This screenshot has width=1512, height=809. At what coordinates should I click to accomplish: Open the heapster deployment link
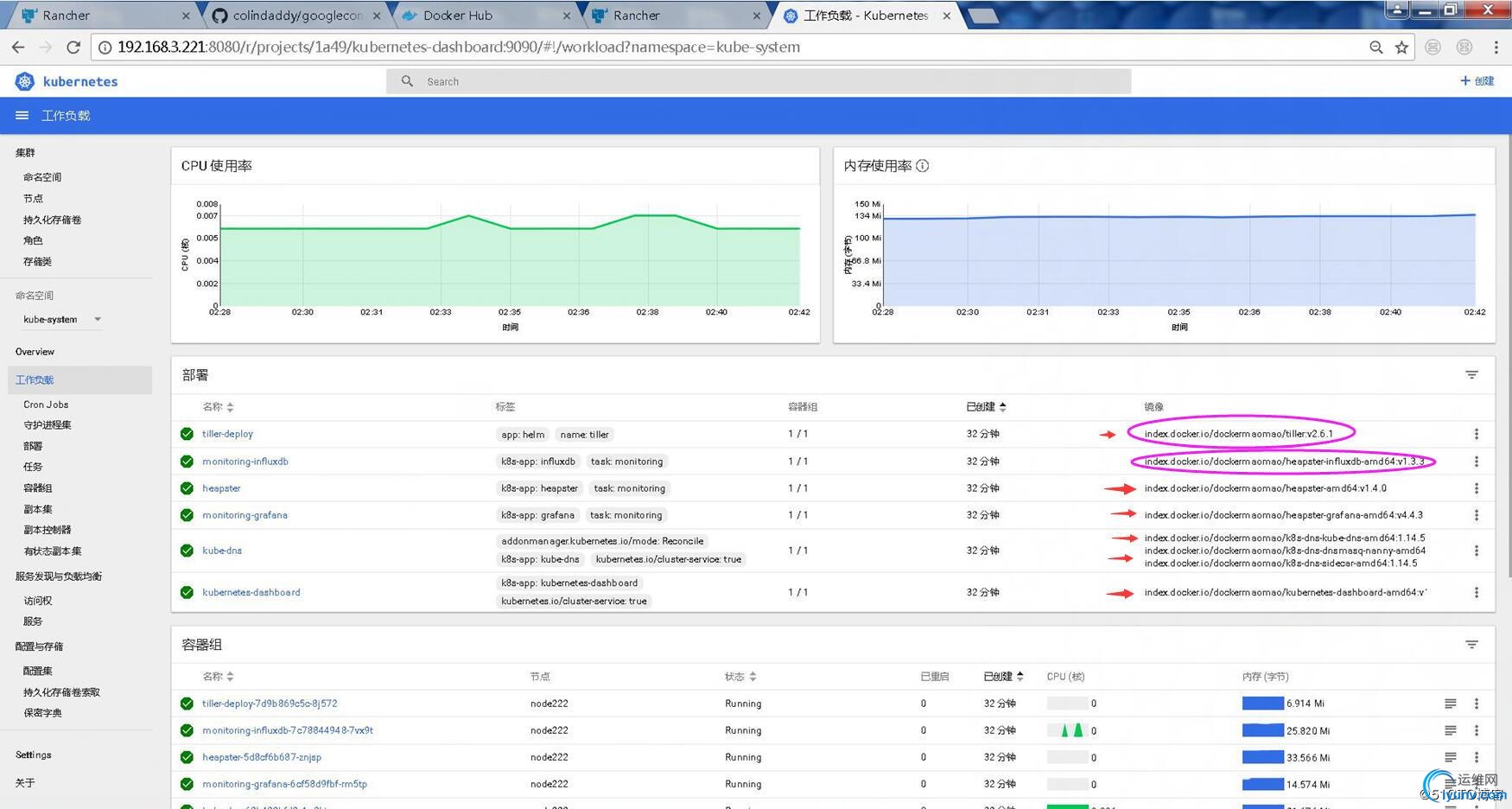tap(221, 488)
